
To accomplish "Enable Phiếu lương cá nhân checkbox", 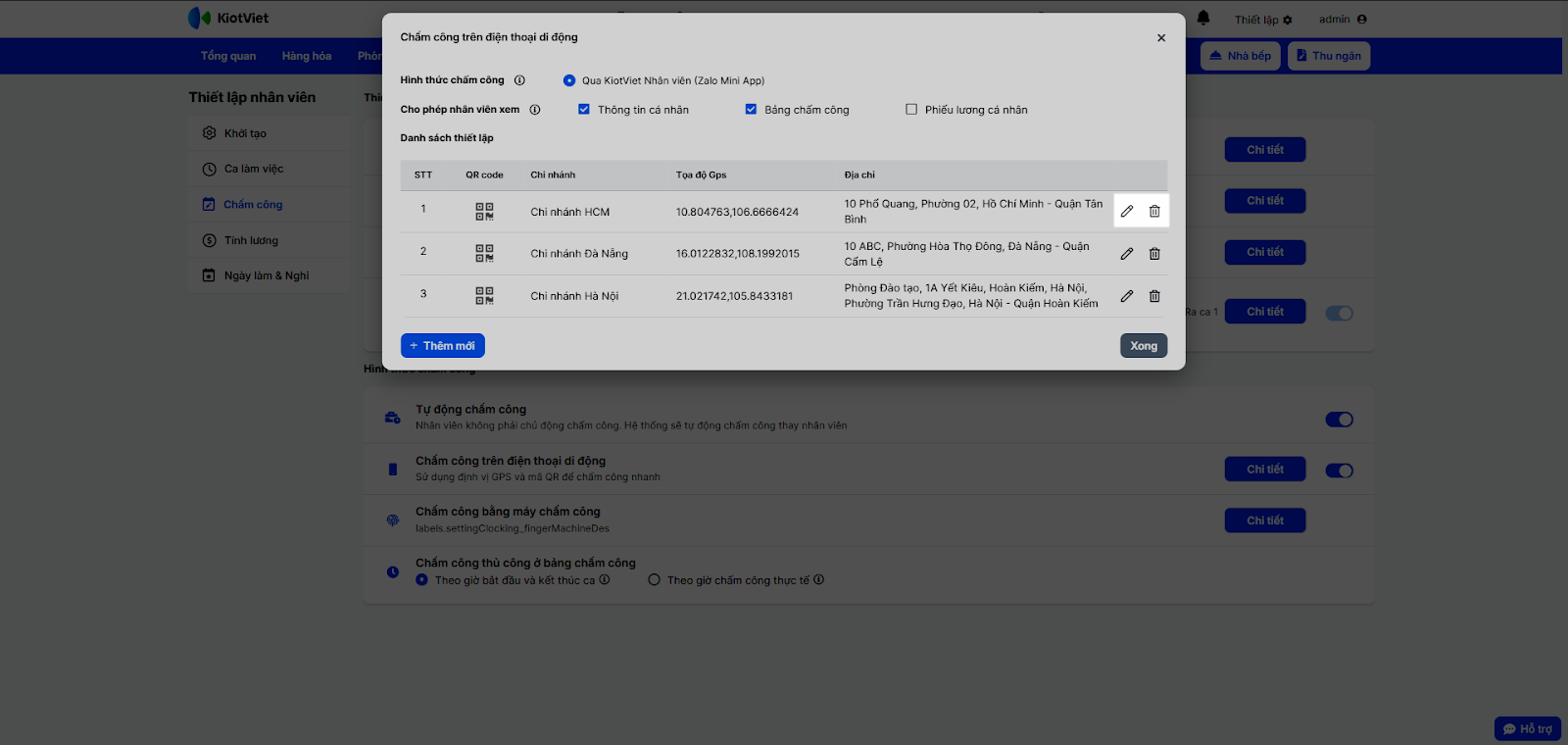I will tap(911, 110).
